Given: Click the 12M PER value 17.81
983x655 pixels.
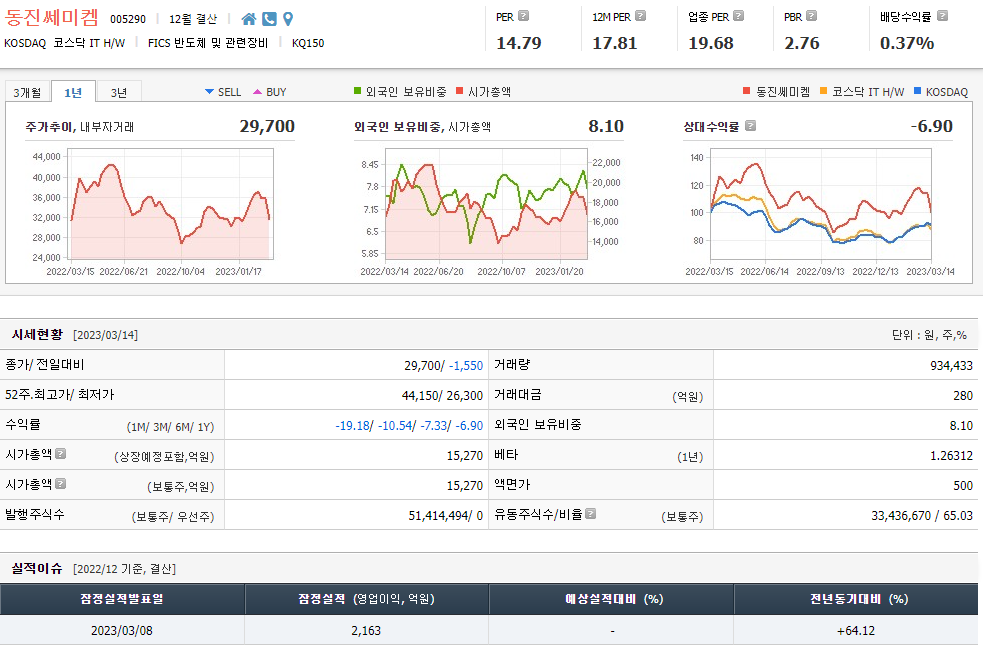Looking at the screenshot, I should tap(614, 43).
